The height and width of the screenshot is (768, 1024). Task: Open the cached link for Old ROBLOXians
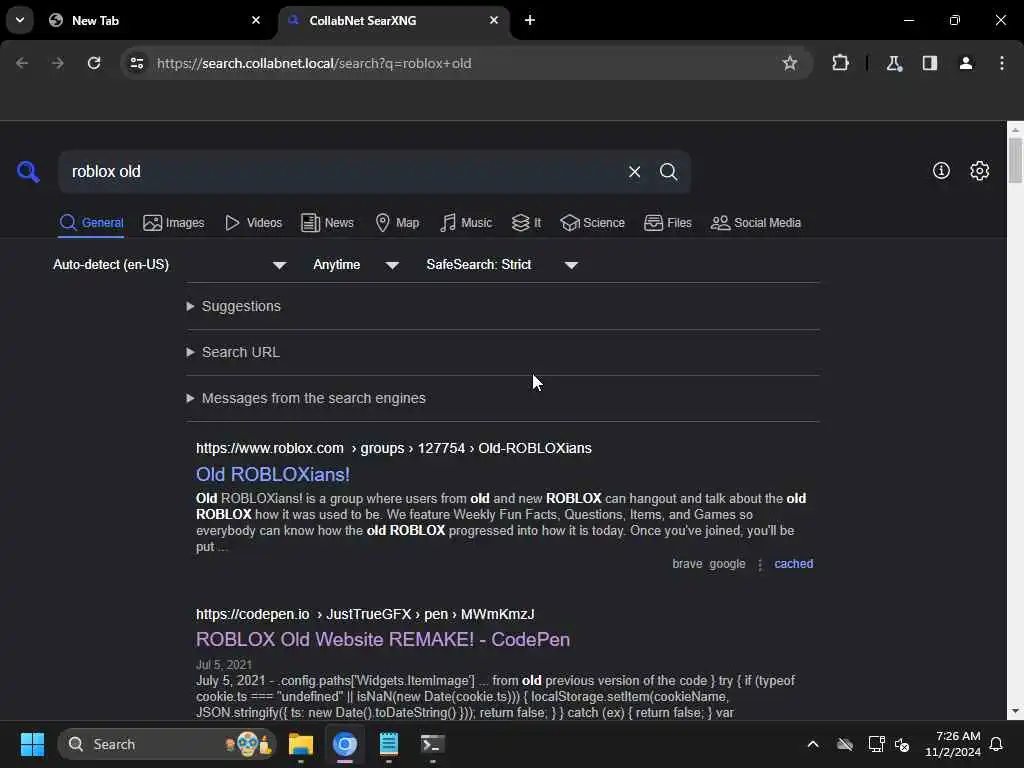[793, 564]
